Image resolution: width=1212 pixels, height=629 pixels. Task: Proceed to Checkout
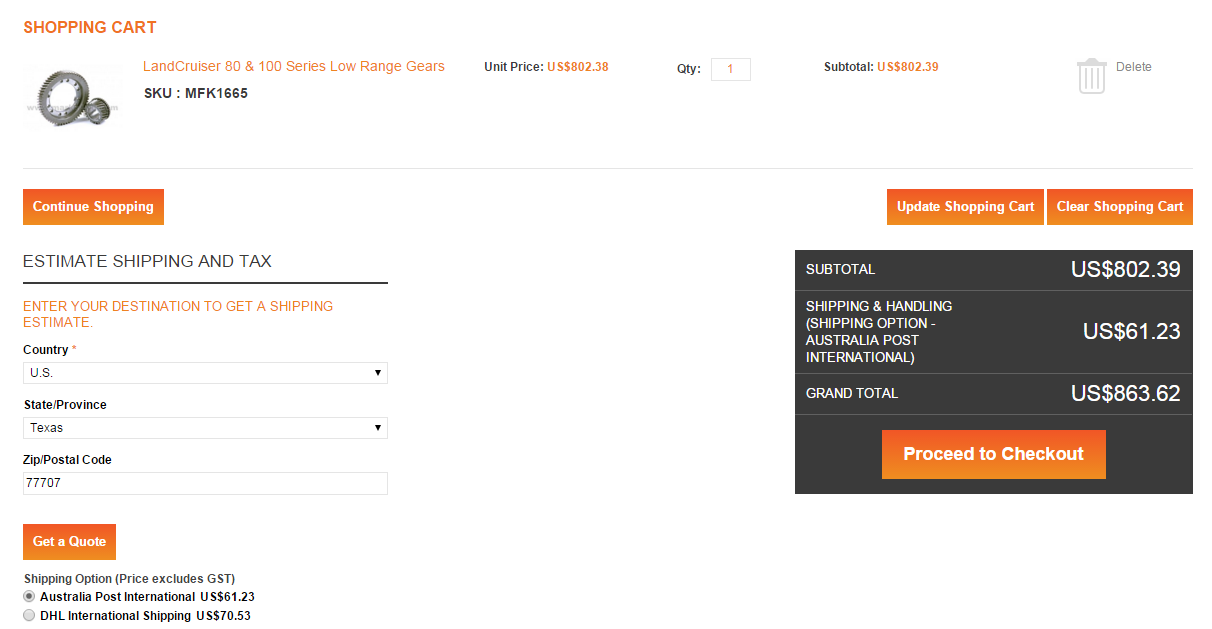(993, 454)
